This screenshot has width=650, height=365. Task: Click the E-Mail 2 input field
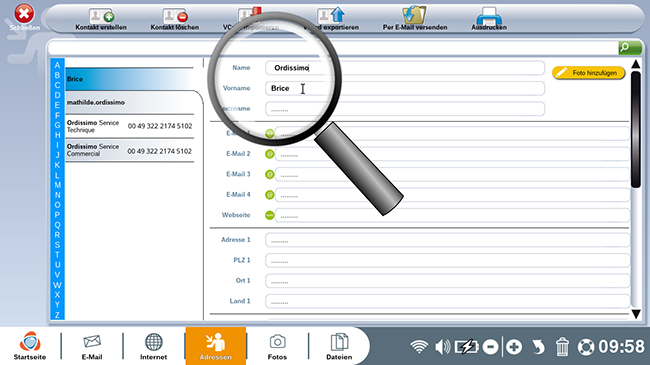tap(453, 154)
